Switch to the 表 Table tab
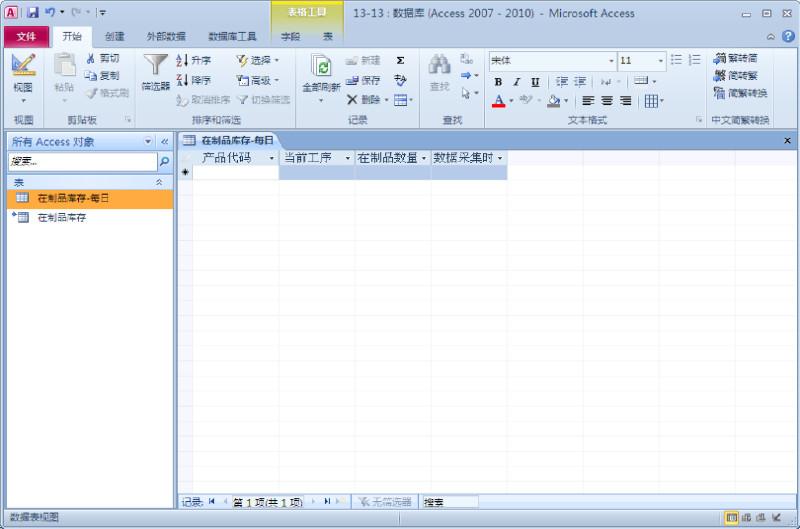This screenshot has height=529, width=800. pyautogui.click(x=328, y=36)
